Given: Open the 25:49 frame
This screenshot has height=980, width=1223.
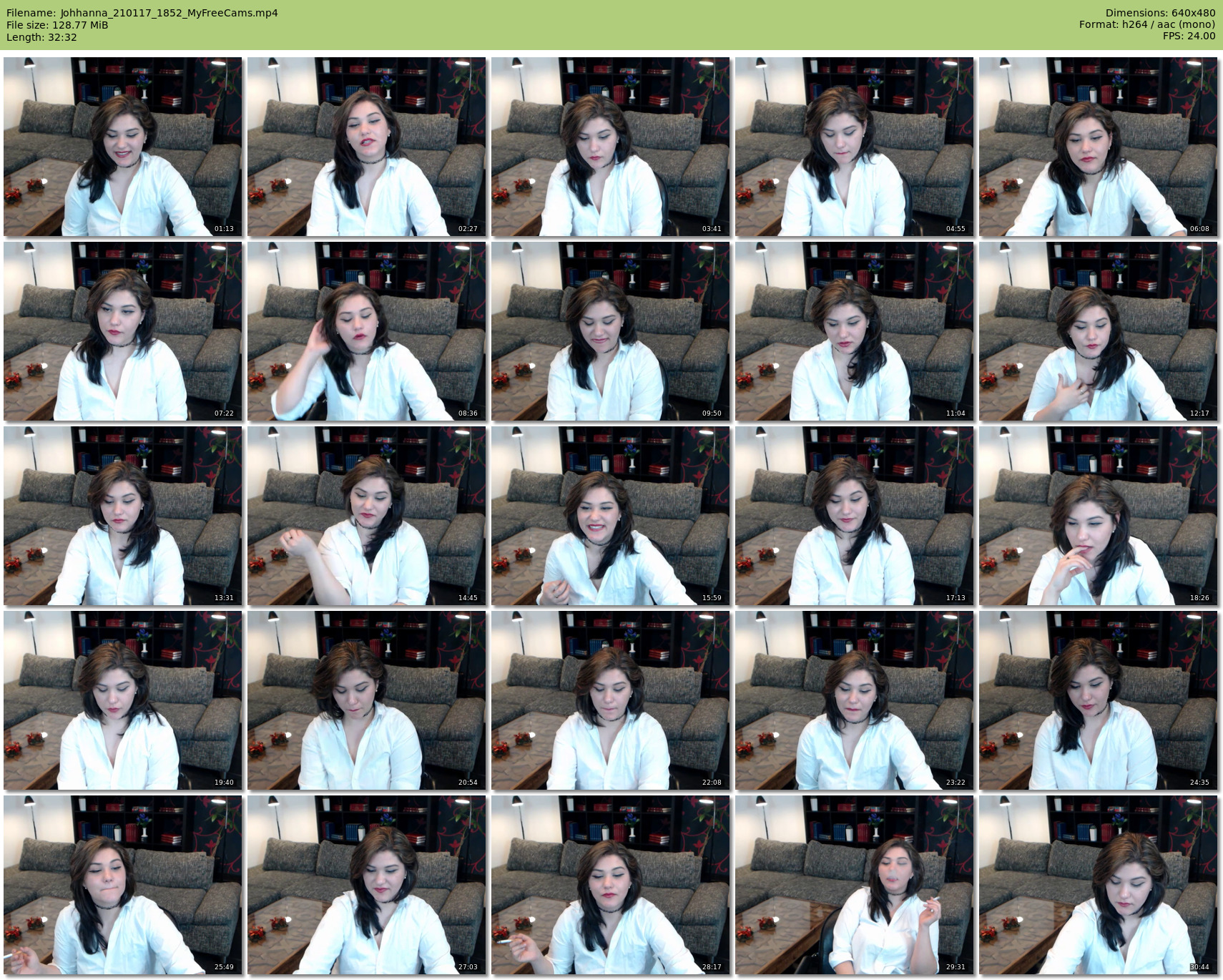Looking at the screenshot, I should 122,885.
